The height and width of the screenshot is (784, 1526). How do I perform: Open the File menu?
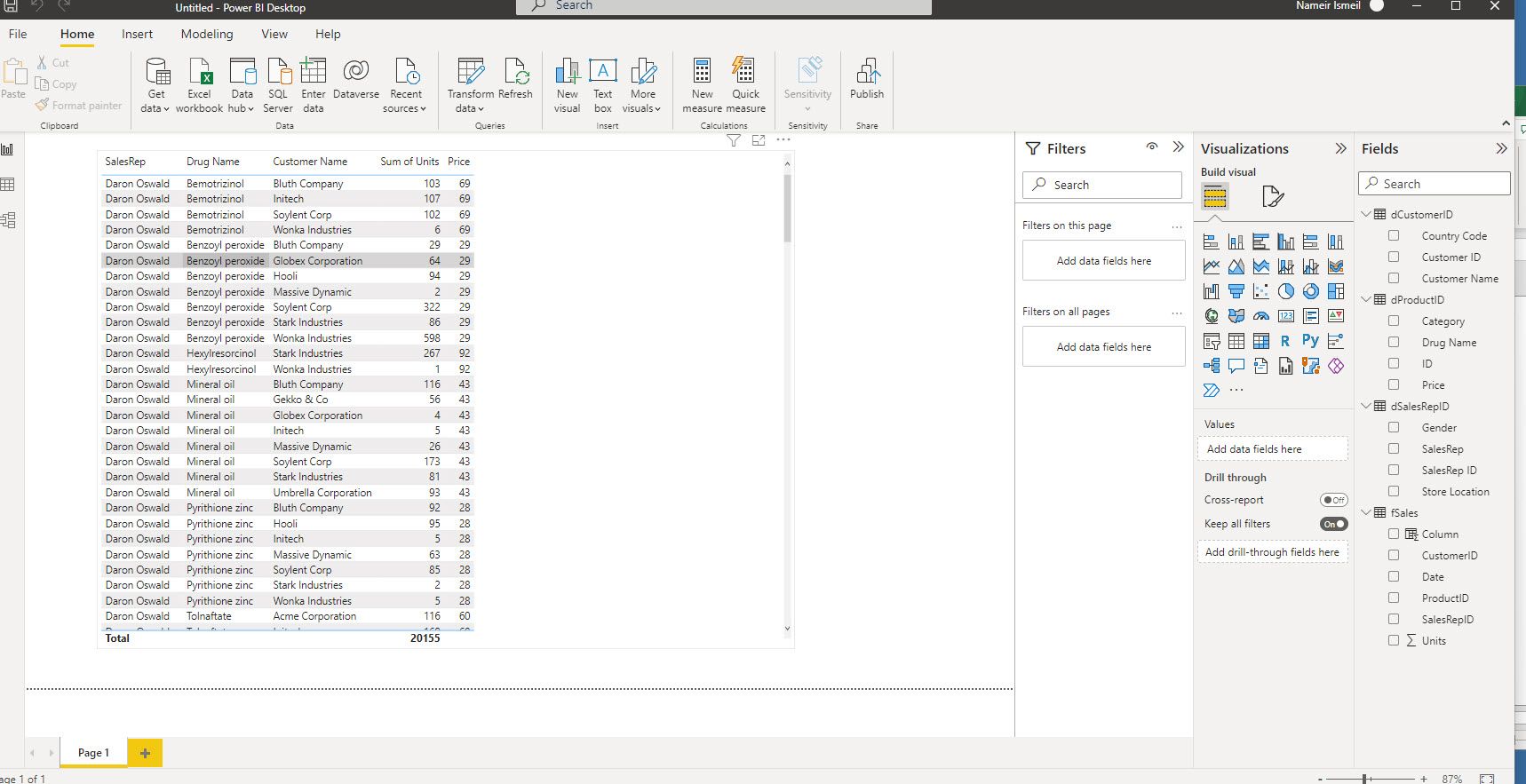[18, 34]
